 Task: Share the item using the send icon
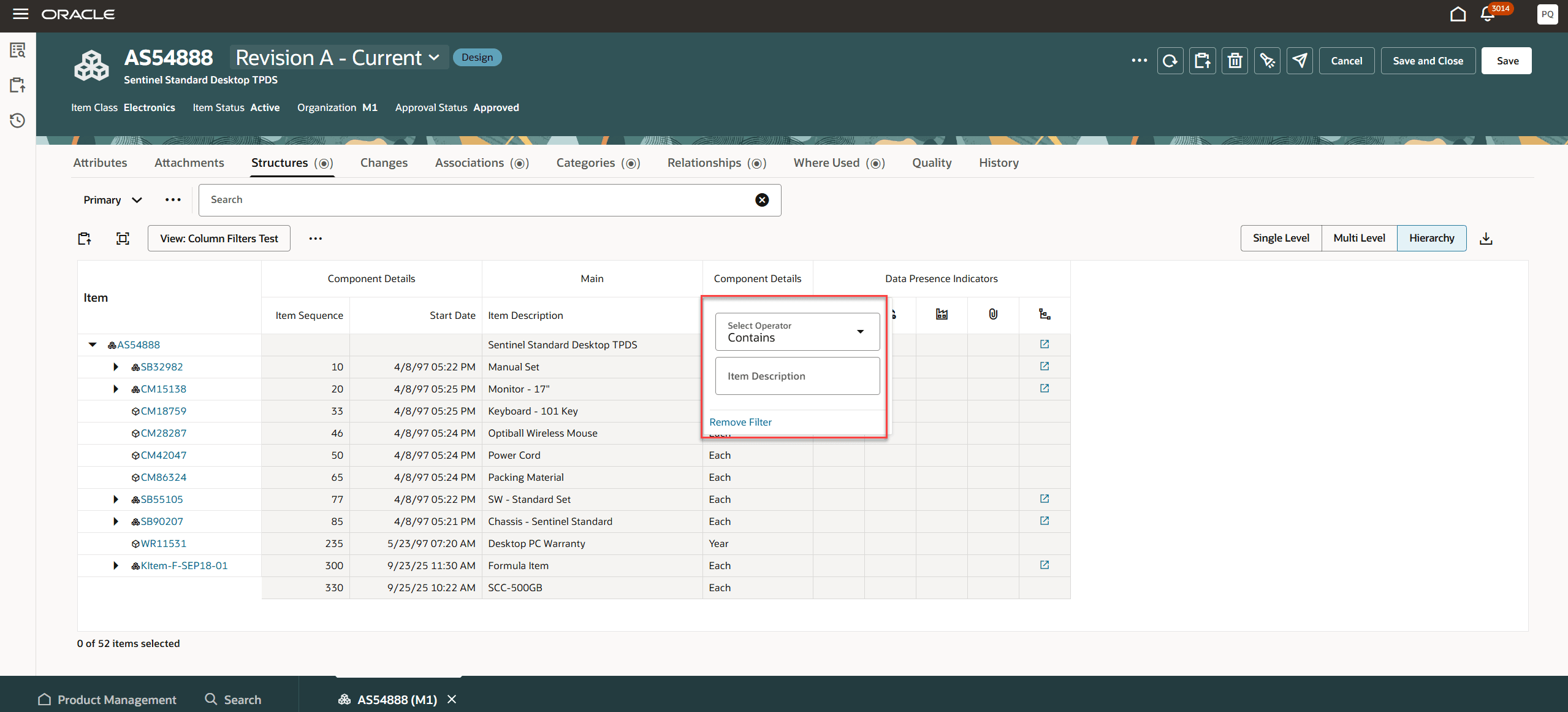tap(1300, 60)
